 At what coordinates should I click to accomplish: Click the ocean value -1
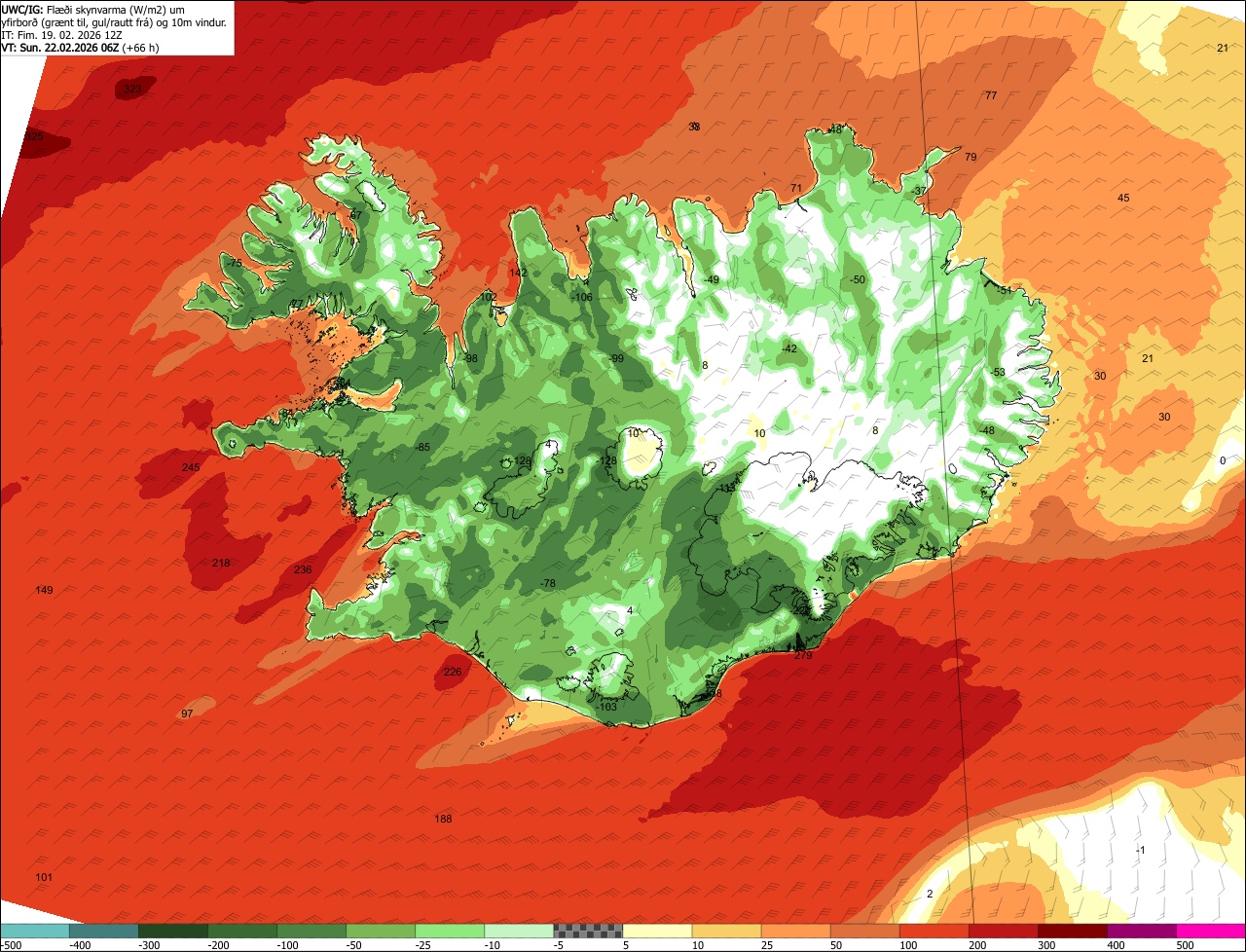tap(1140, 850)
